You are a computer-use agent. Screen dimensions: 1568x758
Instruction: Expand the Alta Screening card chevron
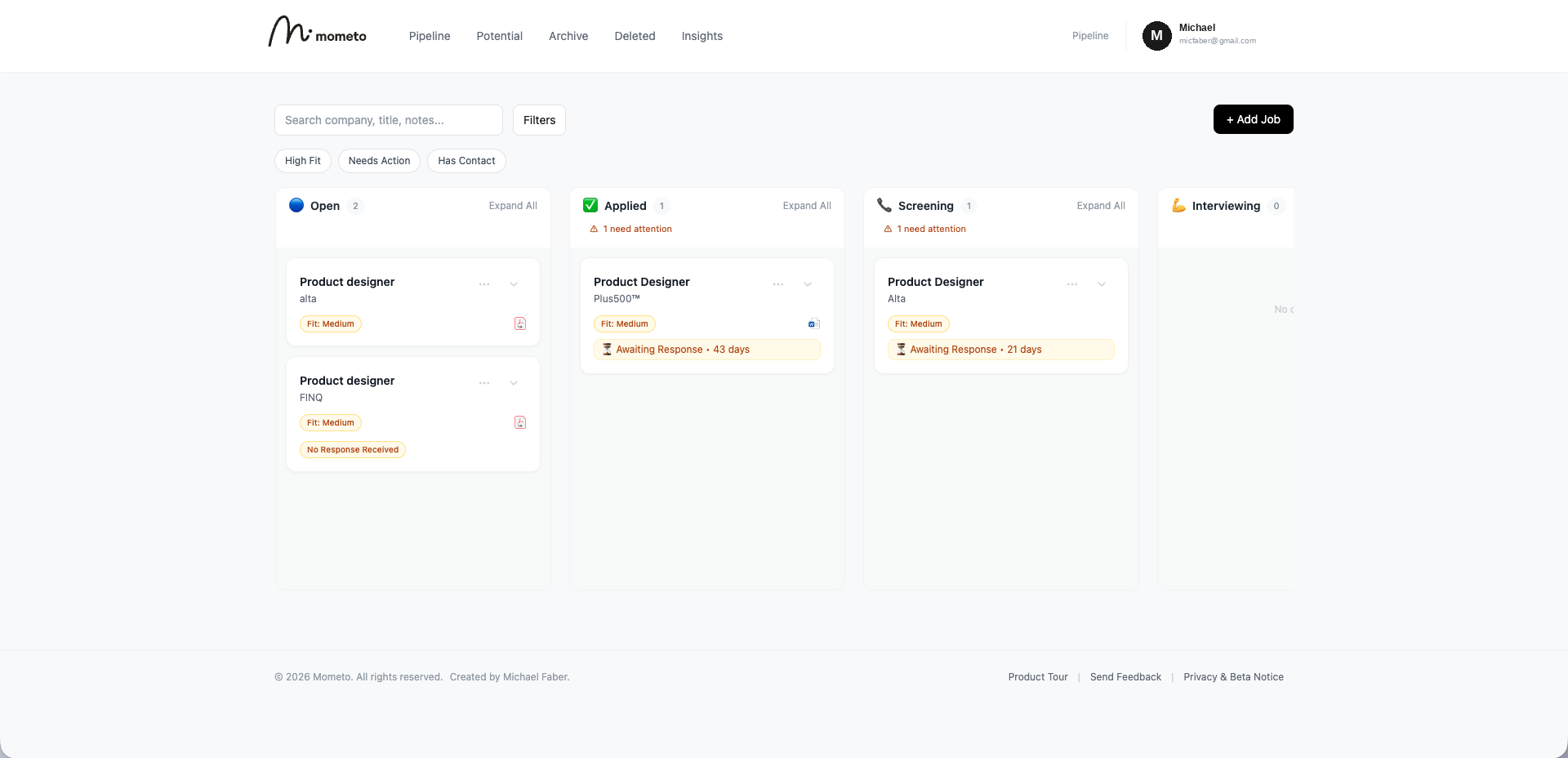(1102, 284)
